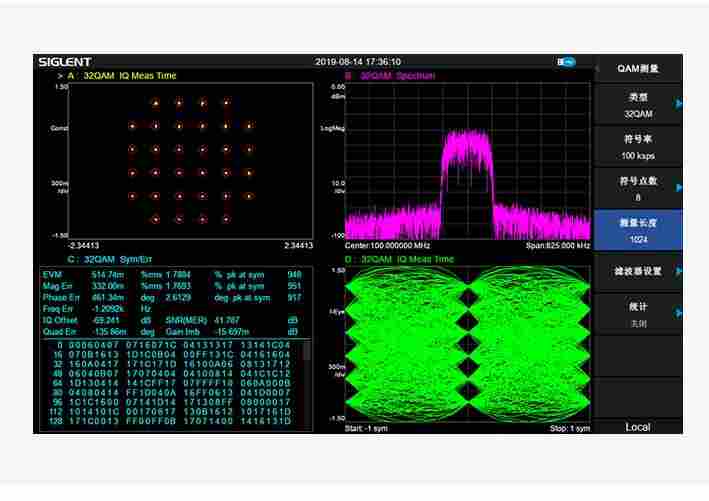Click the SIGLENT logo in the header

coord(65,62)
